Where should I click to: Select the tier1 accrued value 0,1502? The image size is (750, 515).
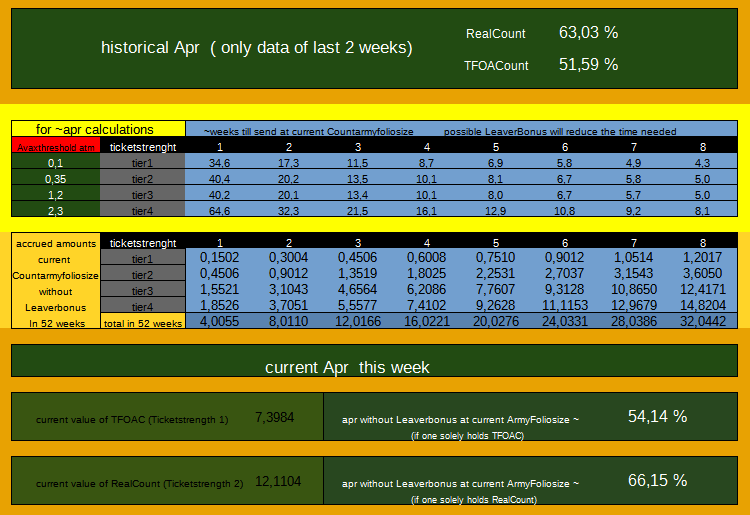tap(220, 258)
